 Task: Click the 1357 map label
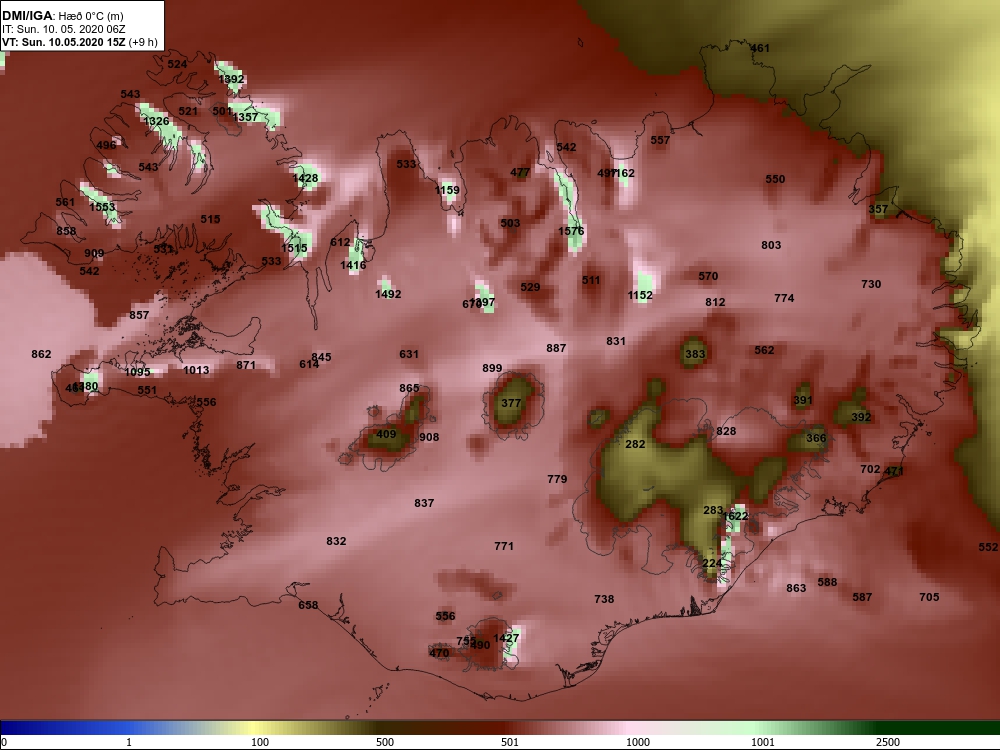[x=245, y=117]
